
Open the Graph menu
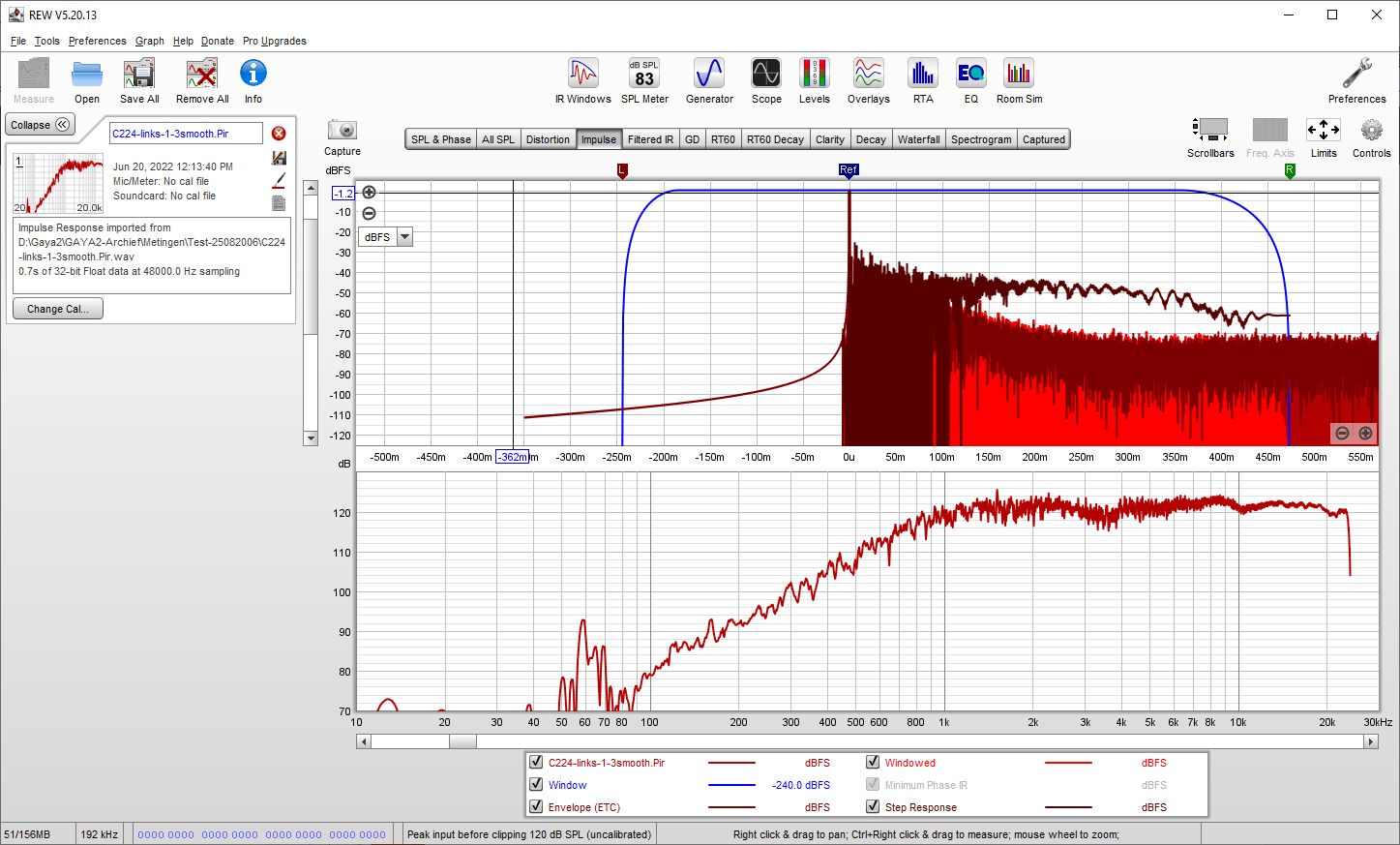150,41
